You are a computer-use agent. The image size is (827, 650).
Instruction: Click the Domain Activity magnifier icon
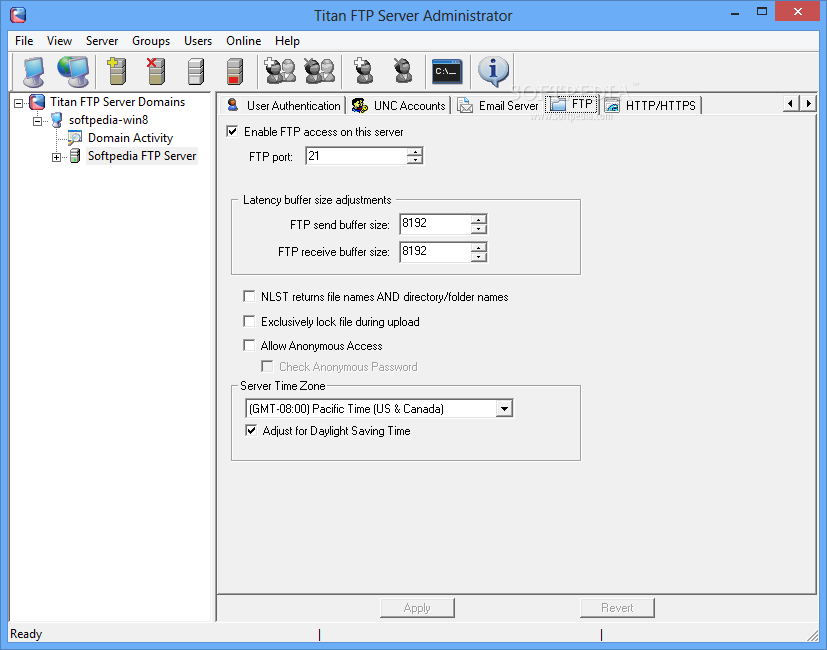[74, 138]
